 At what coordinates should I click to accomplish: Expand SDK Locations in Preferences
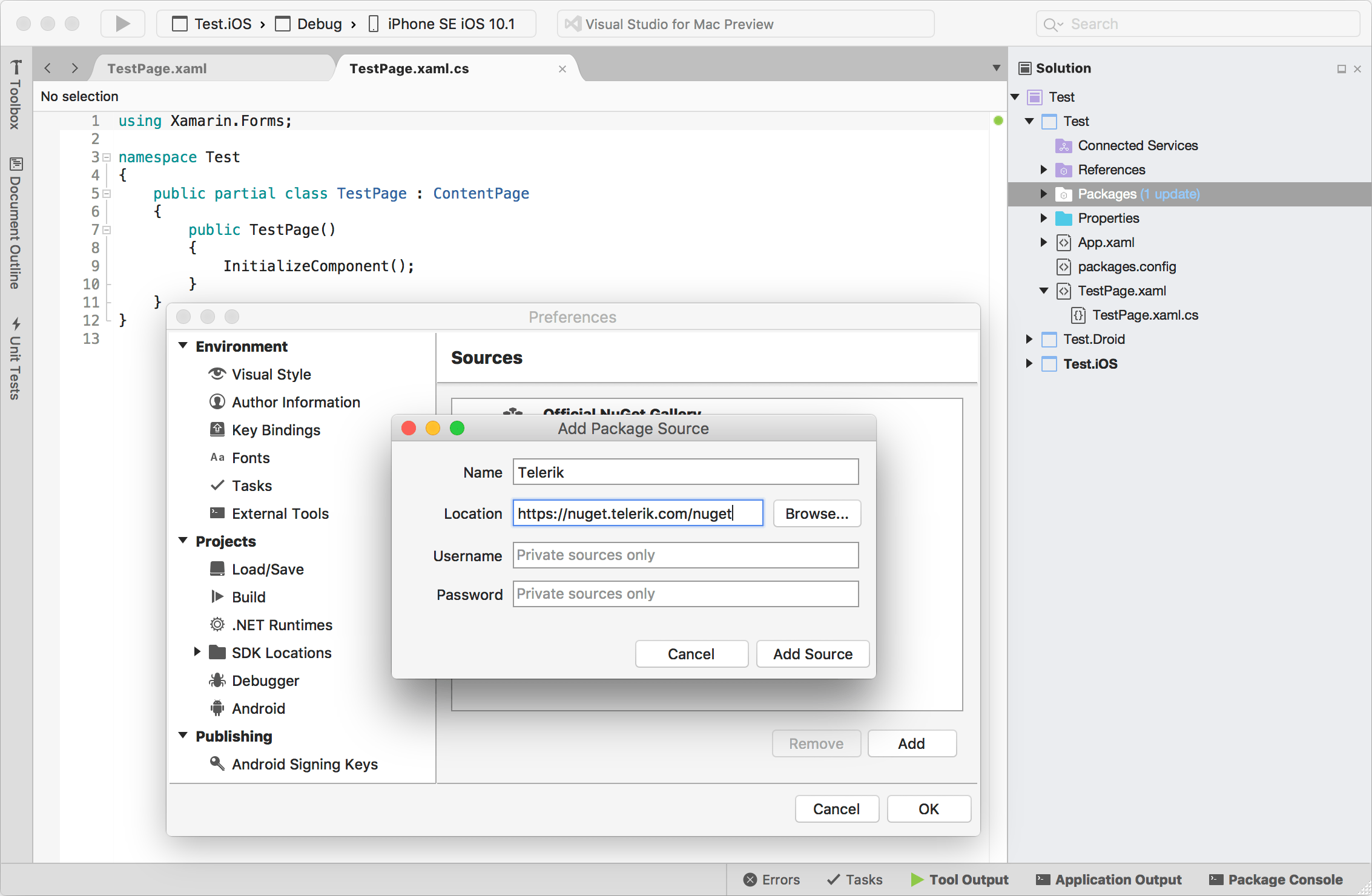[x=197, y=652]
